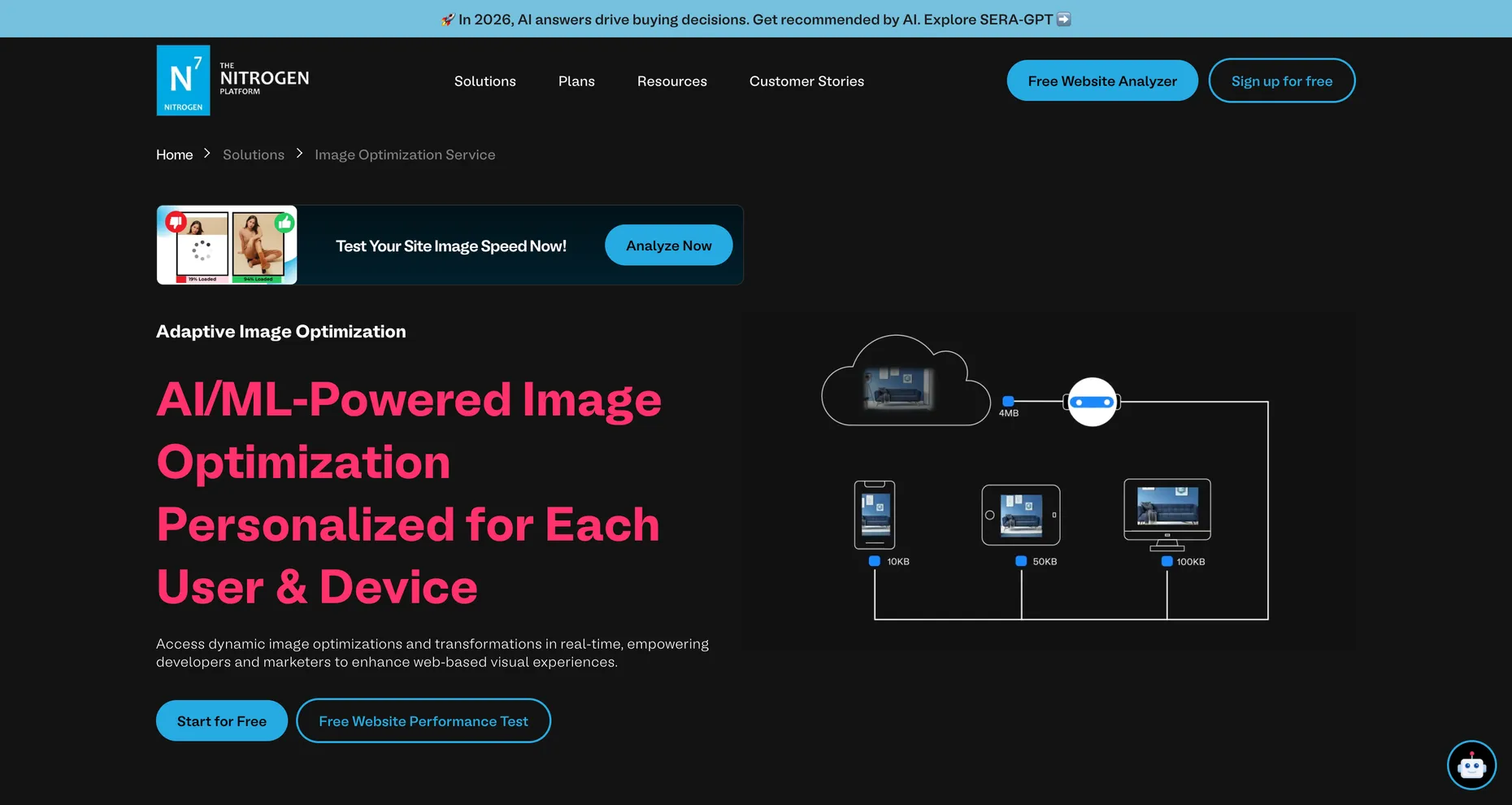Open the Solutions breadcrumb link
Screen dimensions: 1512x805
tap(254, 154)
